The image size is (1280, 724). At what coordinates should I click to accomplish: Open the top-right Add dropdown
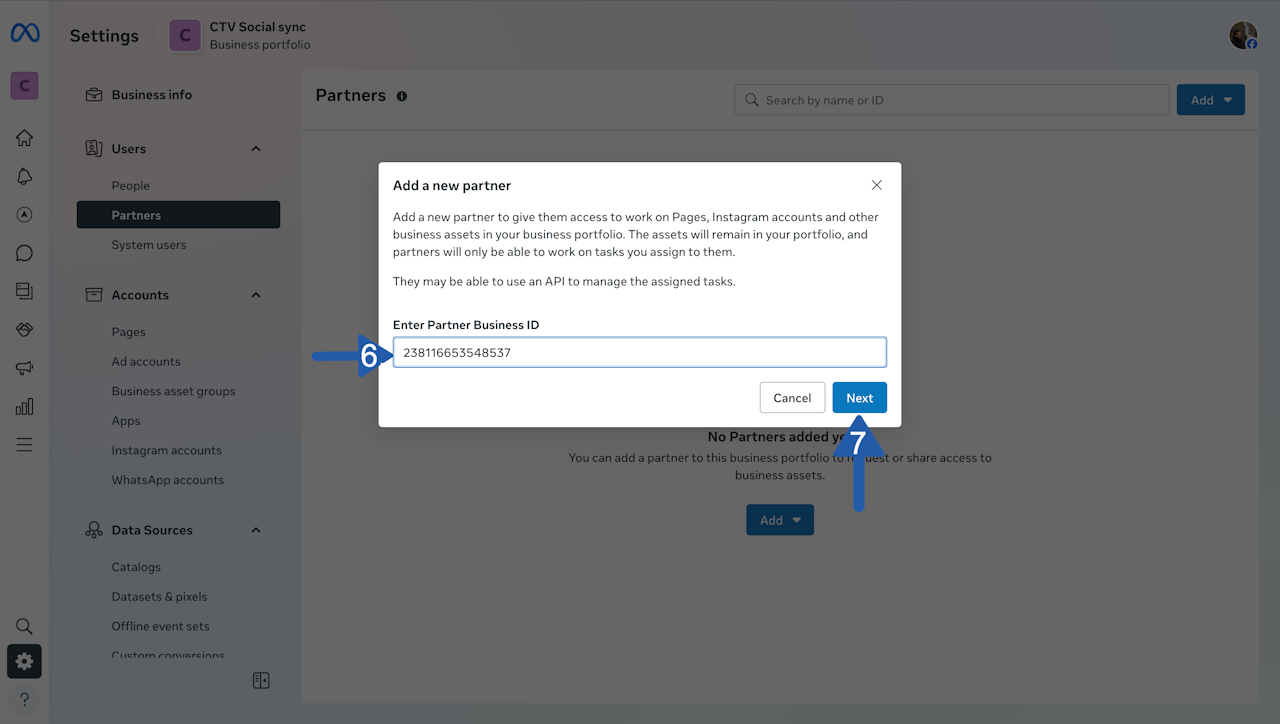click(x=1210, y=100)
